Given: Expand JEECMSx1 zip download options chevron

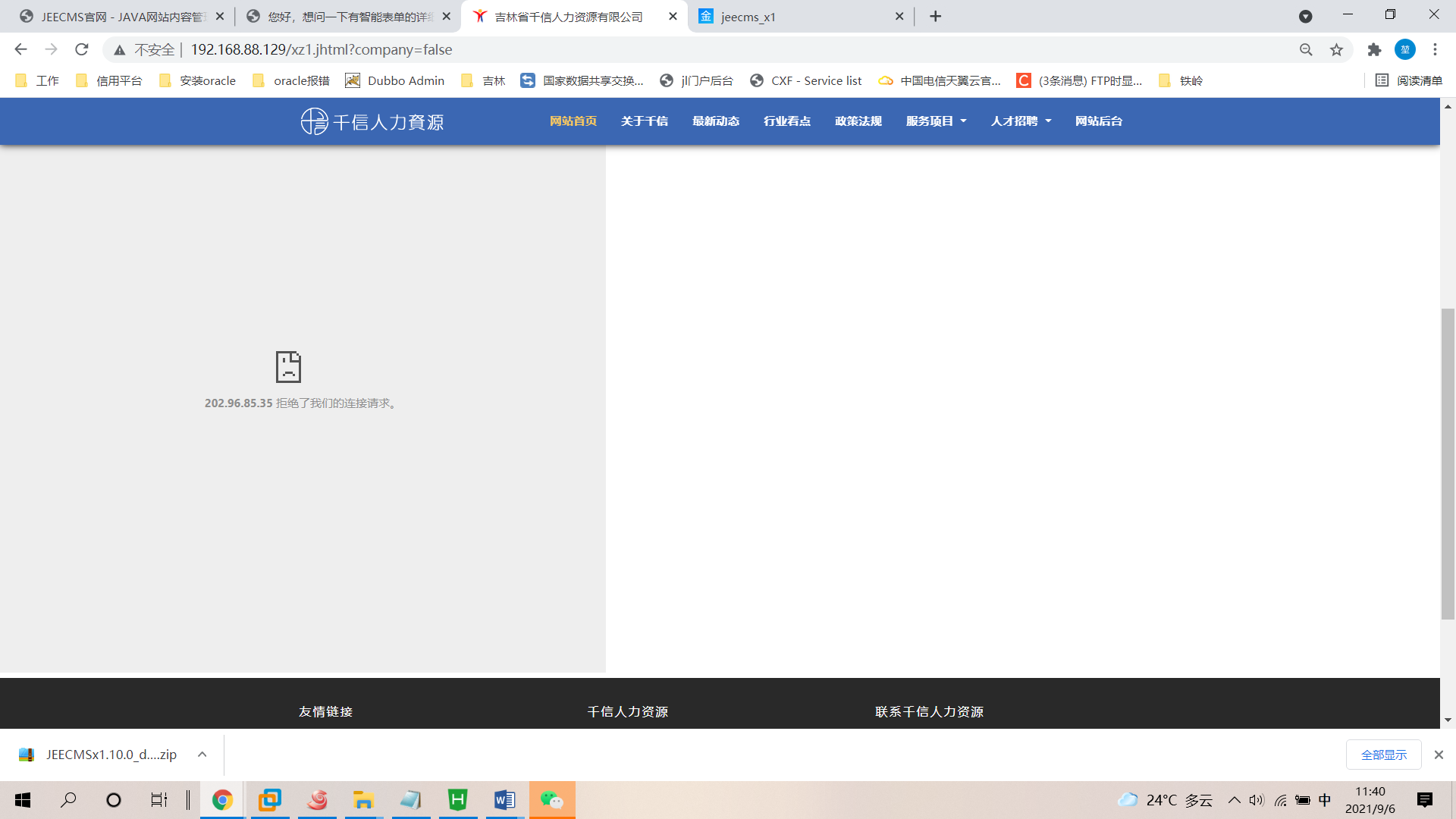Looking at the screenshot, I should (202, 755).
